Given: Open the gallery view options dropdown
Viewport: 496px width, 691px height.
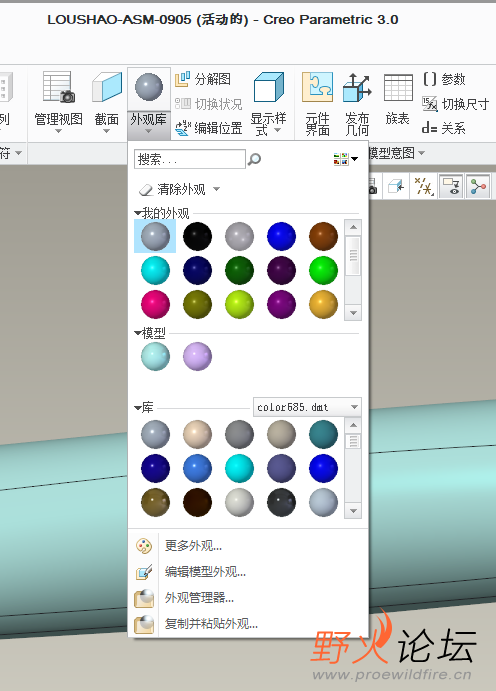Looking at the screenshot, I should [346, 159].
